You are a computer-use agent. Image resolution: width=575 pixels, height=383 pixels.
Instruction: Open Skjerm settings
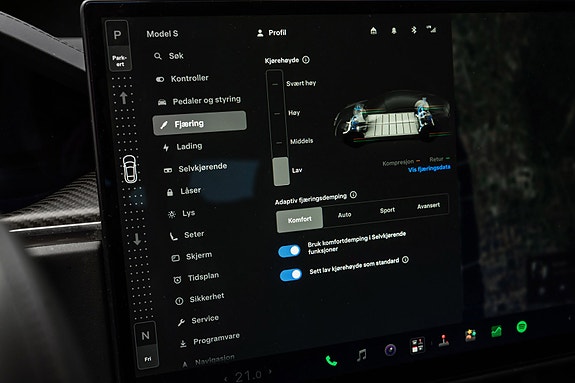pos(192,256)
